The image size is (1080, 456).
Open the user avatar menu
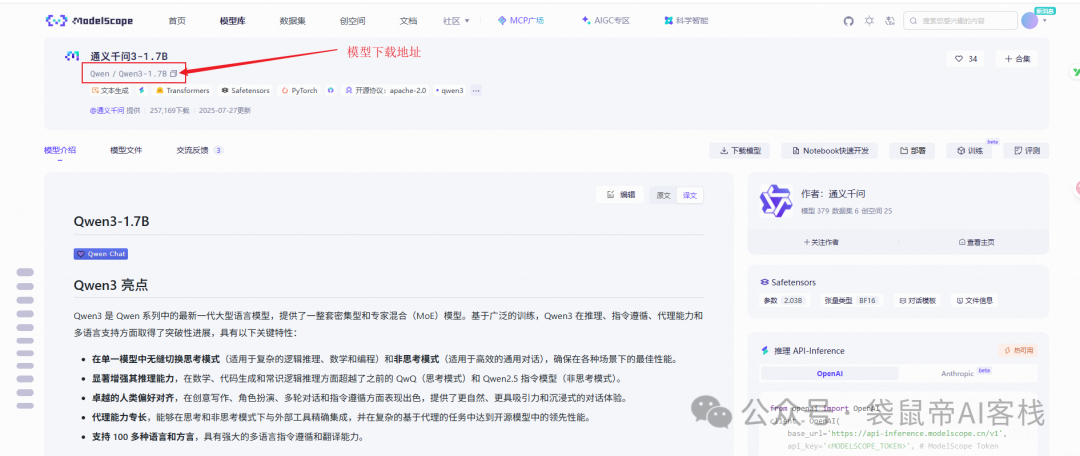[1030, 21]
